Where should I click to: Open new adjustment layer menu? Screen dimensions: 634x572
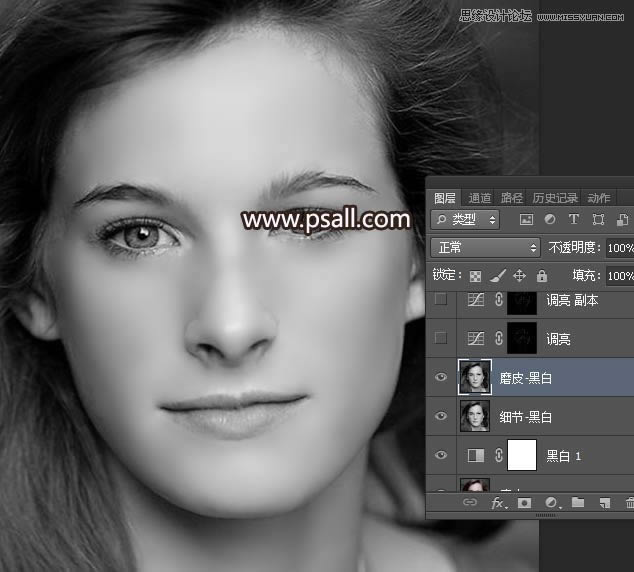pos(551,503)
